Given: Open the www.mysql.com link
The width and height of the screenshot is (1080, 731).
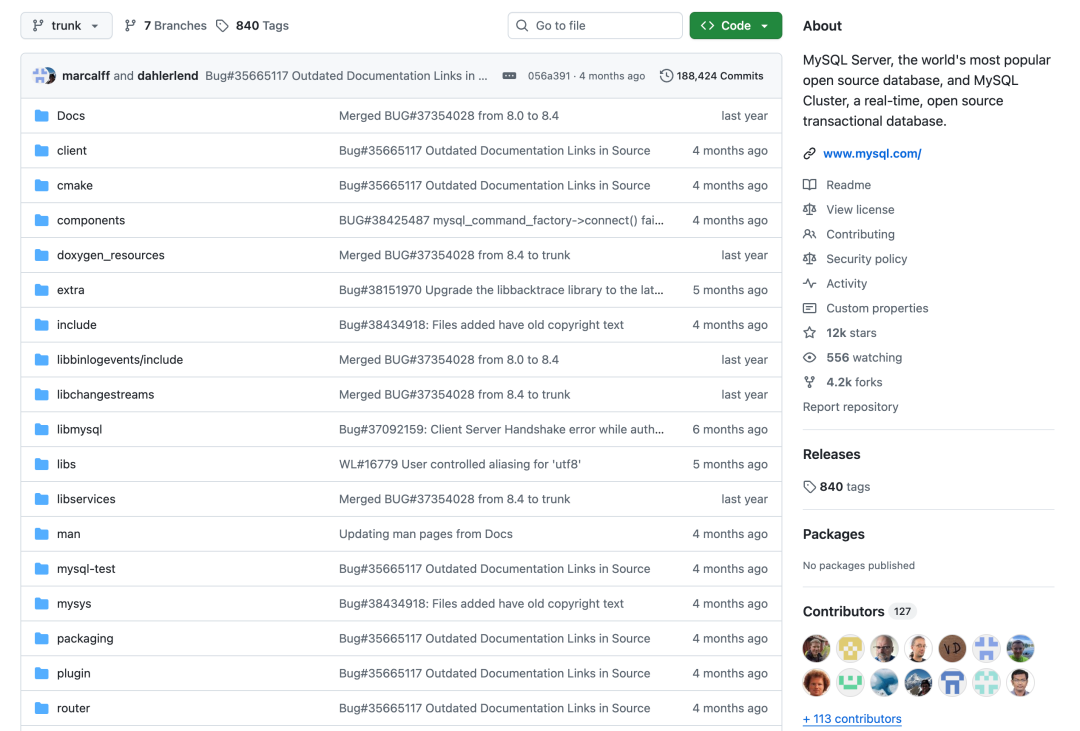Looking at the screenshot, I should 871,153.
